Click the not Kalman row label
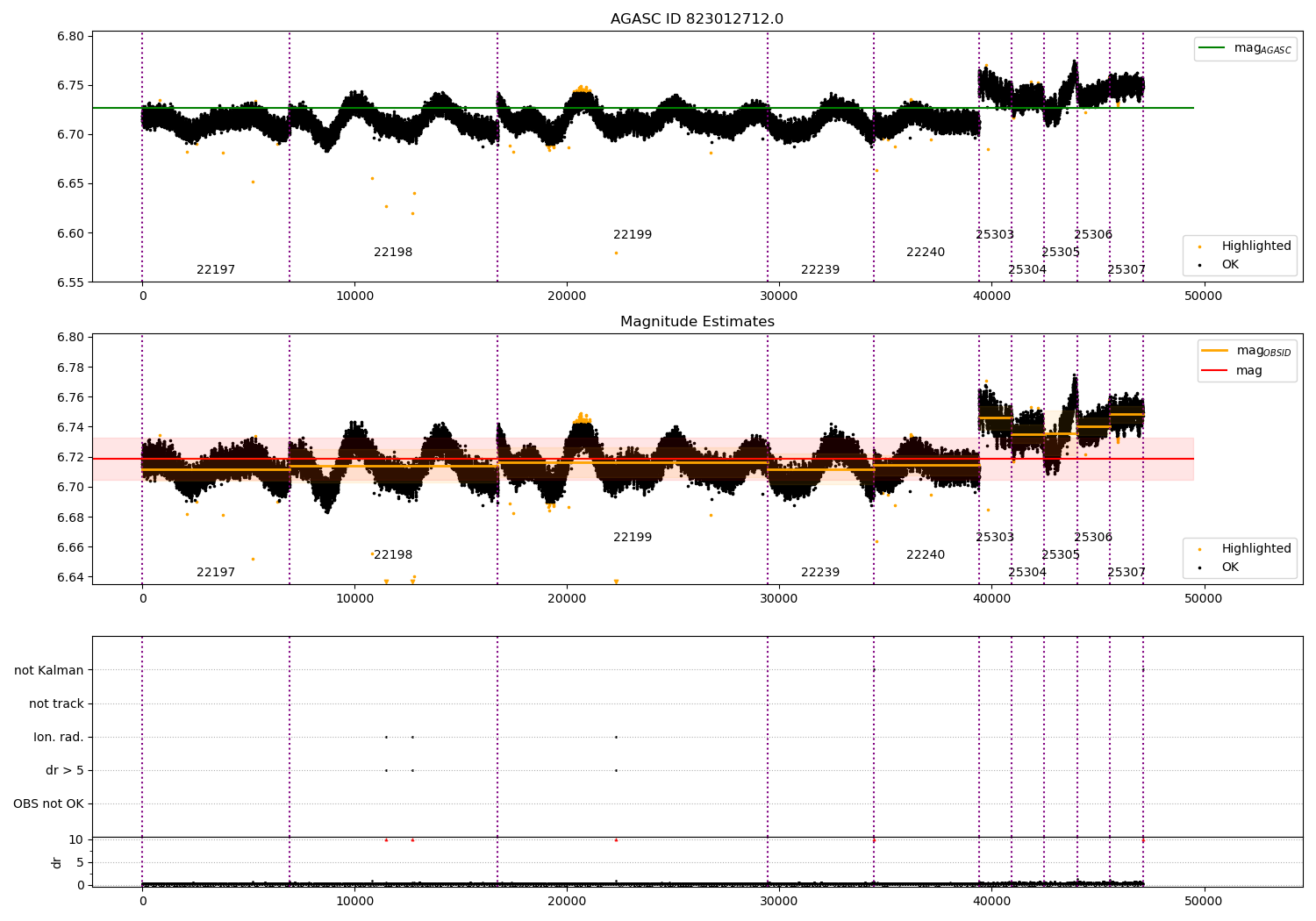This screenshot has height=921, width=1316. click(49, 670)
